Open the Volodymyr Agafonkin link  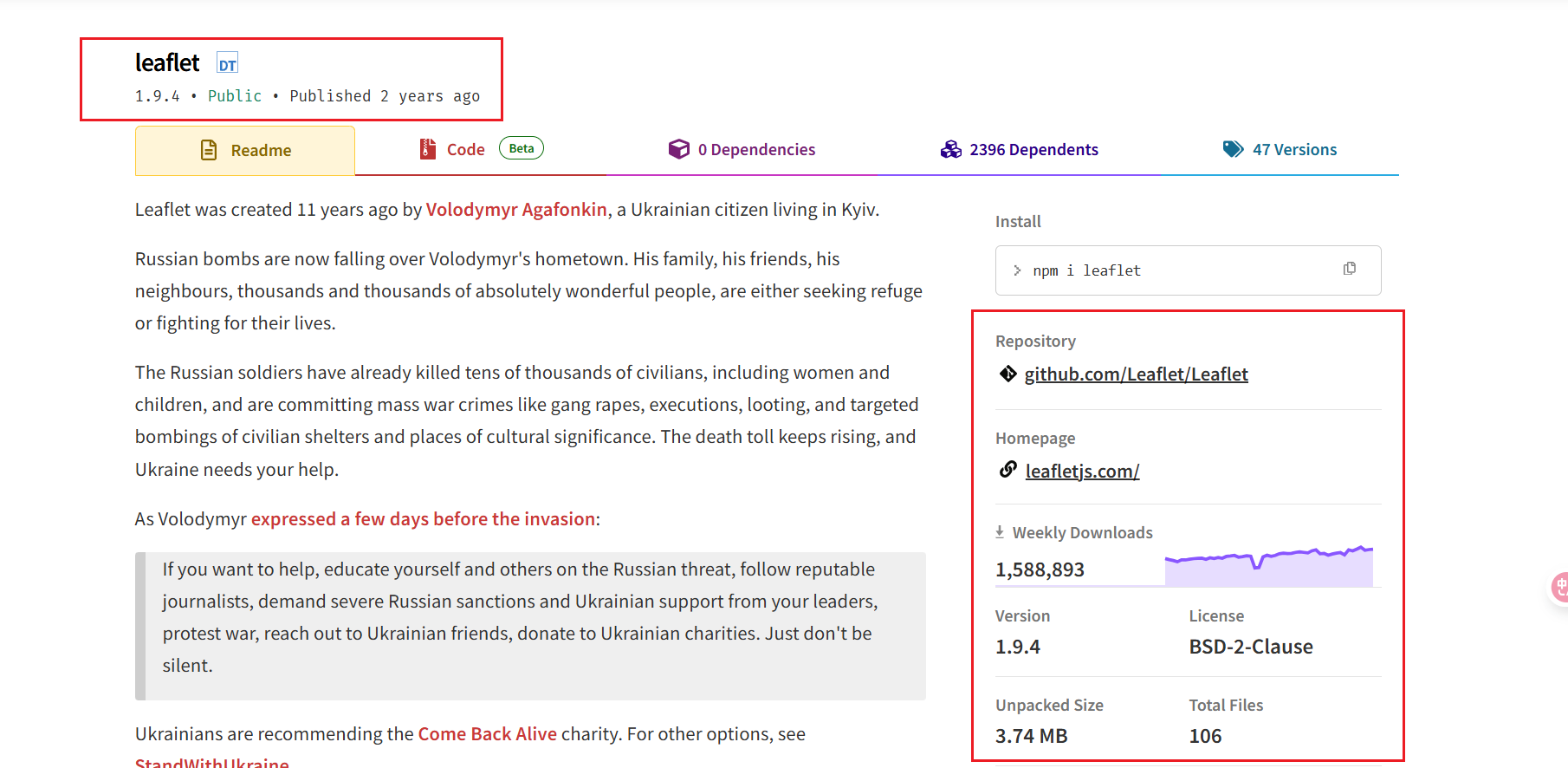[516, 210]
